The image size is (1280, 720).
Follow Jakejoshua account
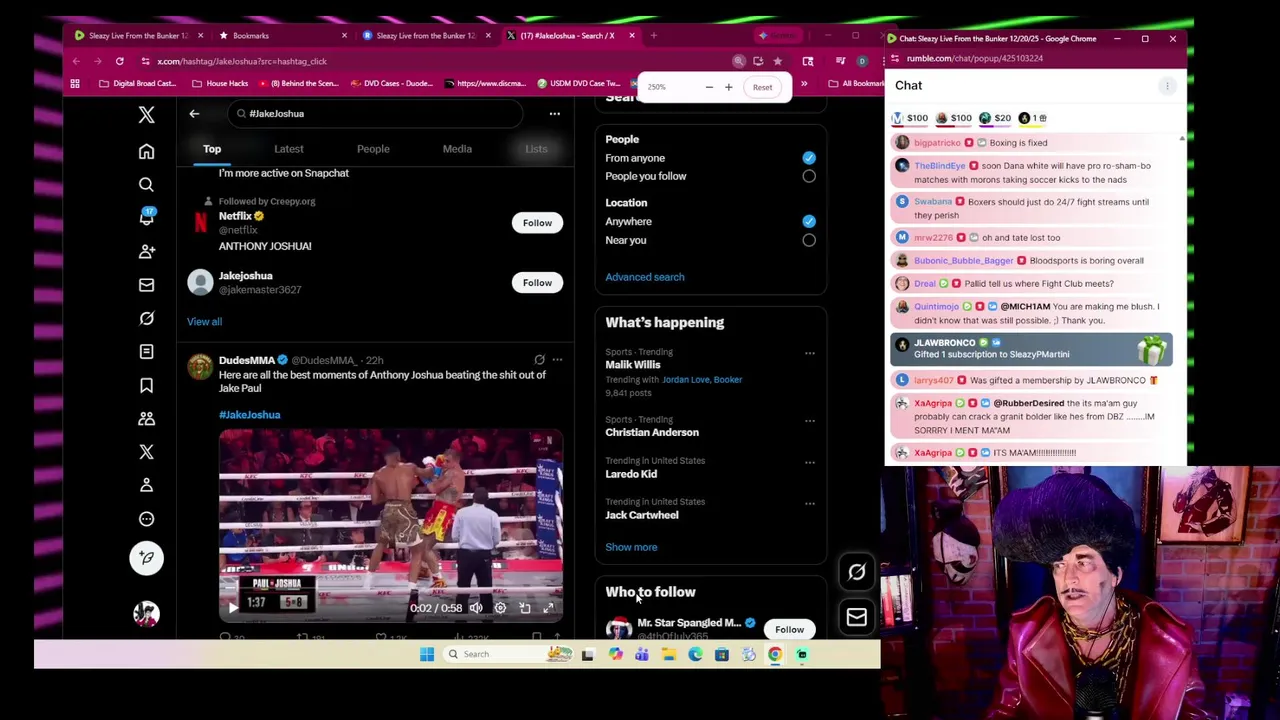coord(537,283)
